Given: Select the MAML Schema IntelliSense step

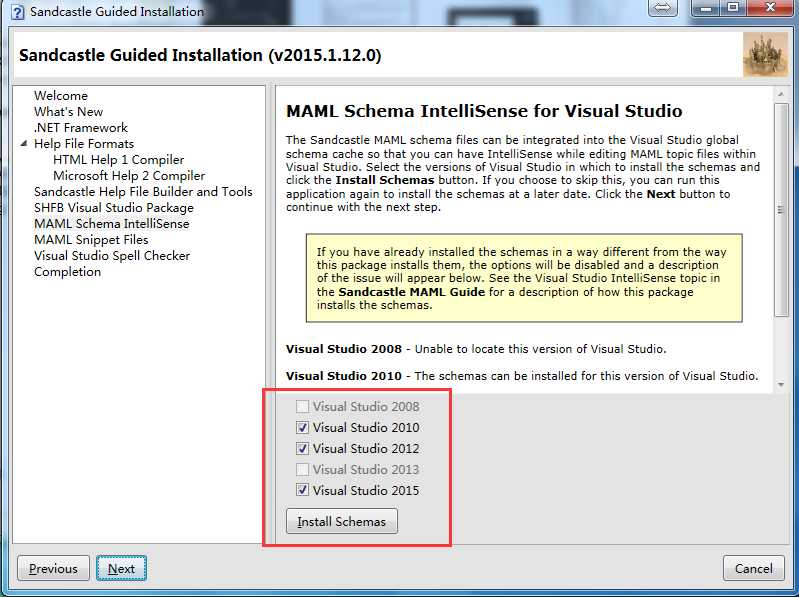Looking at the screenshot, I should [112, 224].
